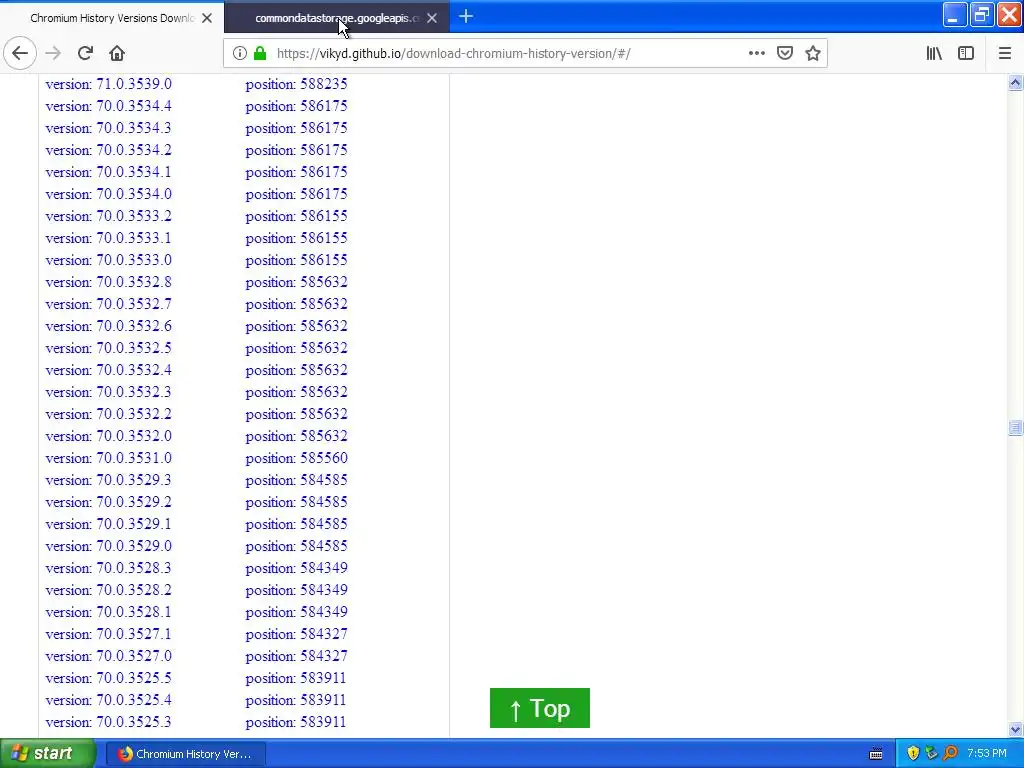Image resolution: width=1024 pixels, height=768 pixels.
Task: Switch to the Chromium History Versions tab
Action: point(112,18)
